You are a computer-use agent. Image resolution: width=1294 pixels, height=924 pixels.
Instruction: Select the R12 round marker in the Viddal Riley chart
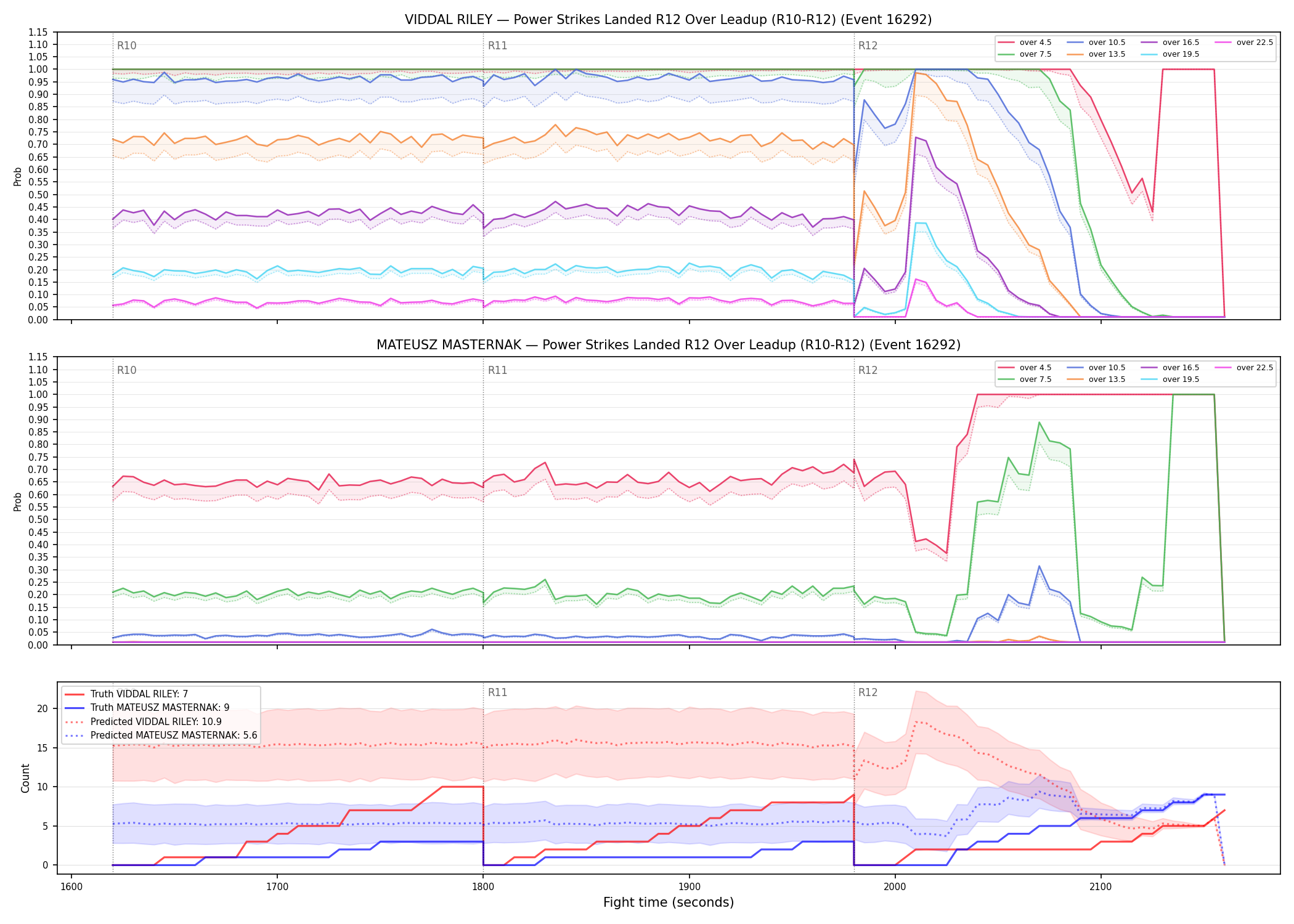868,46
